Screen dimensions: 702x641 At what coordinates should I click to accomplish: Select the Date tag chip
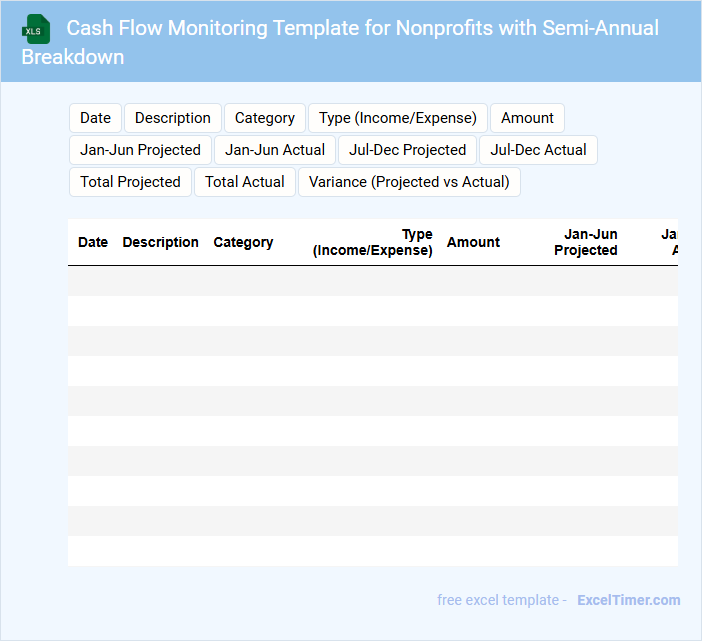[x=95, y=118]
